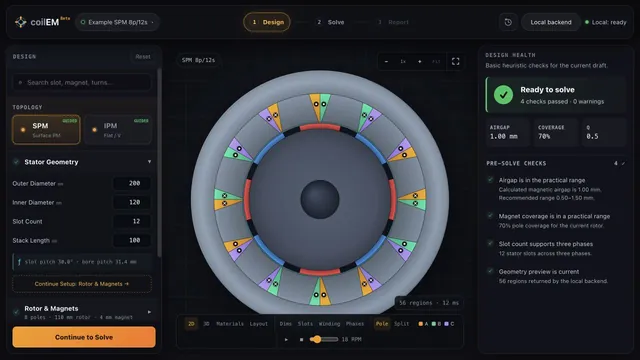Toggle the Materials view mode

point(230,324)
